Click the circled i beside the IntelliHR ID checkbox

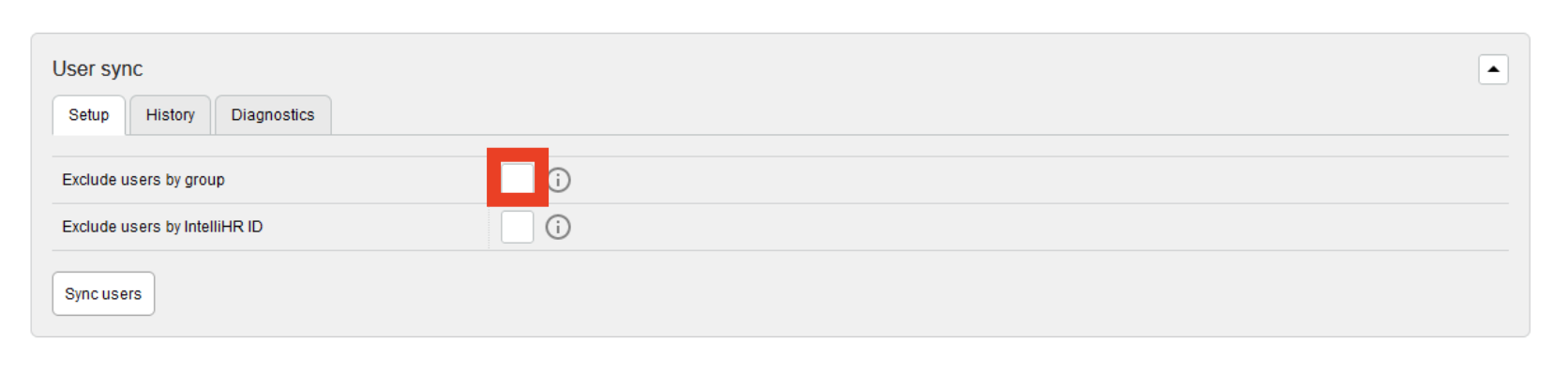click(558, 227)
